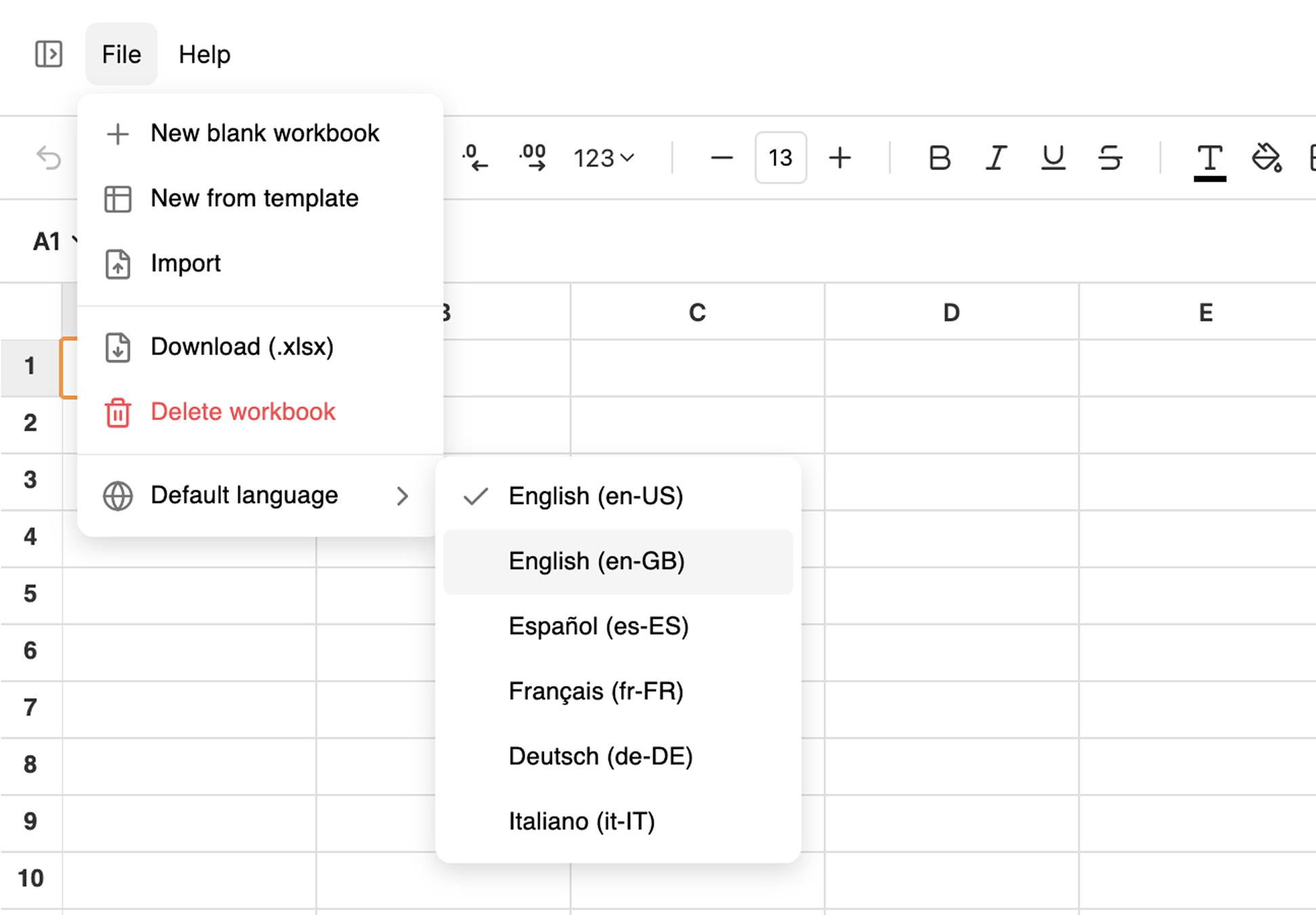
Task: Open the Help menu
Action: [x=204, y=54]
